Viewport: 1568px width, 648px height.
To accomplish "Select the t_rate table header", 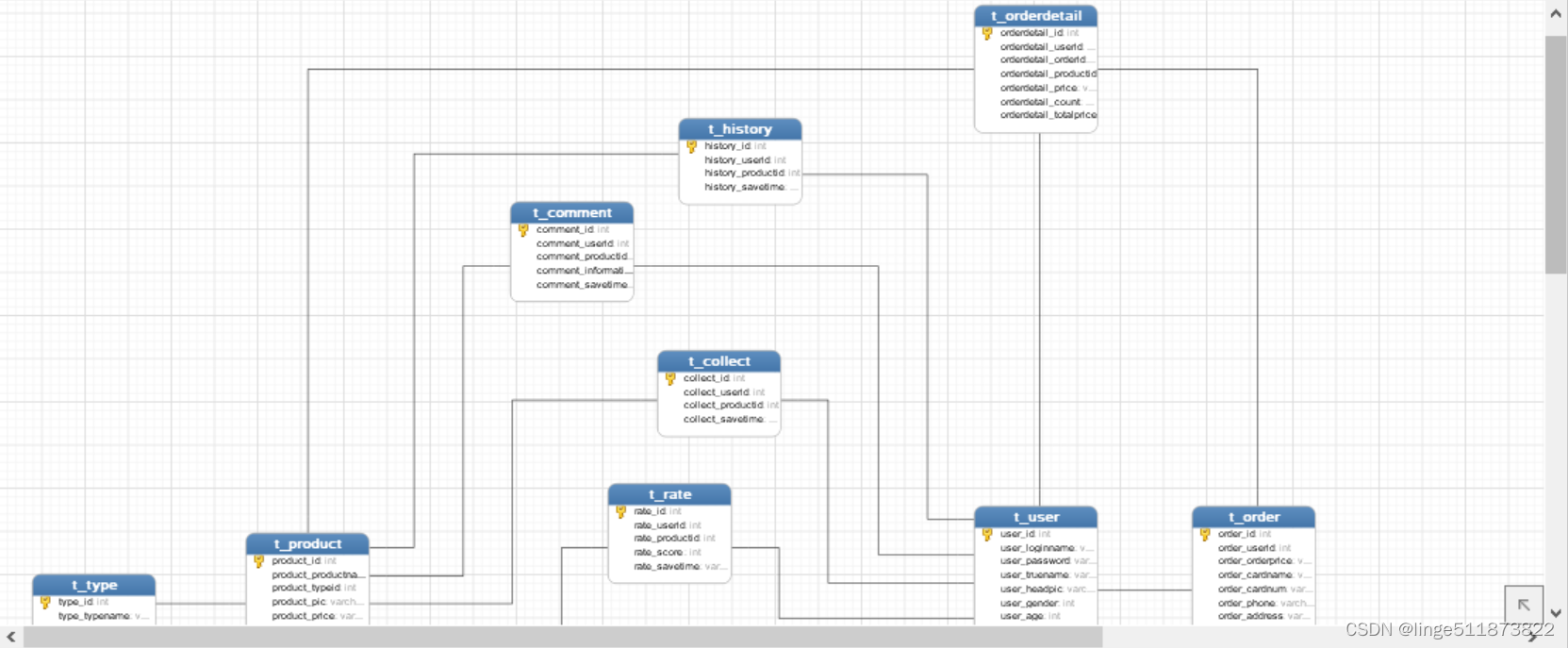I will tap(669, 494).
